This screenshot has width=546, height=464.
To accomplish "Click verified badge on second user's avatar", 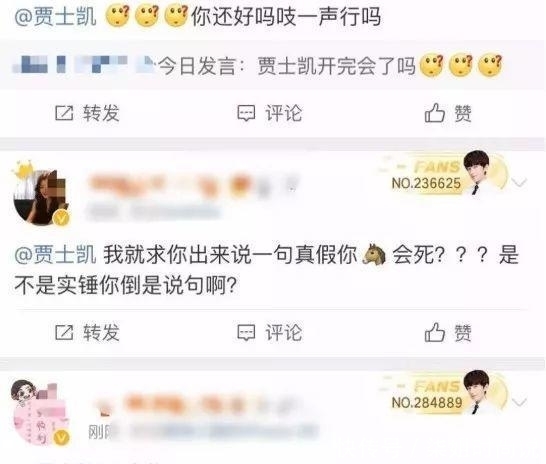I will pos(61,219).
